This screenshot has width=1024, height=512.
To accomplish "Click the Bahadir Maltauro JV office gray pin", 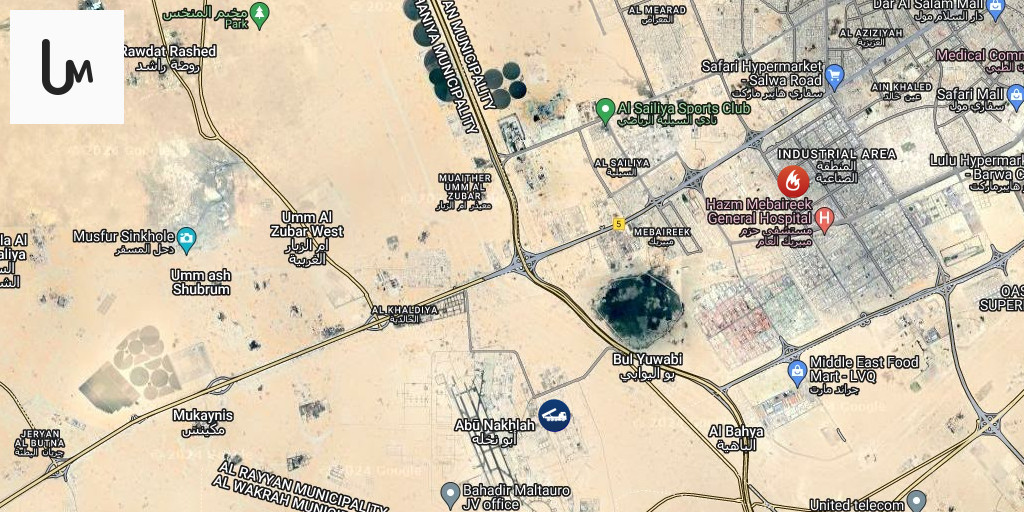I will point(450,495).
